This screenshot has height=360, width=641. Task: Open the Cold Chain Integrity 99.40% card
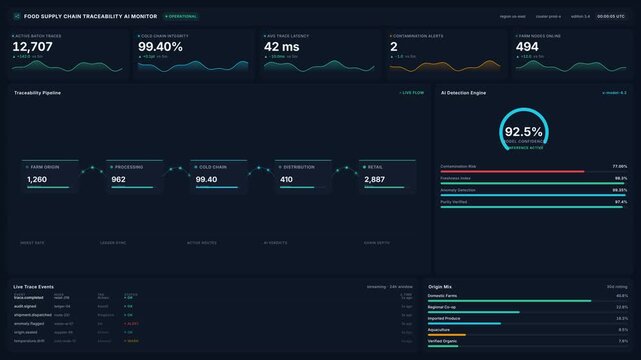coord(193,54)
